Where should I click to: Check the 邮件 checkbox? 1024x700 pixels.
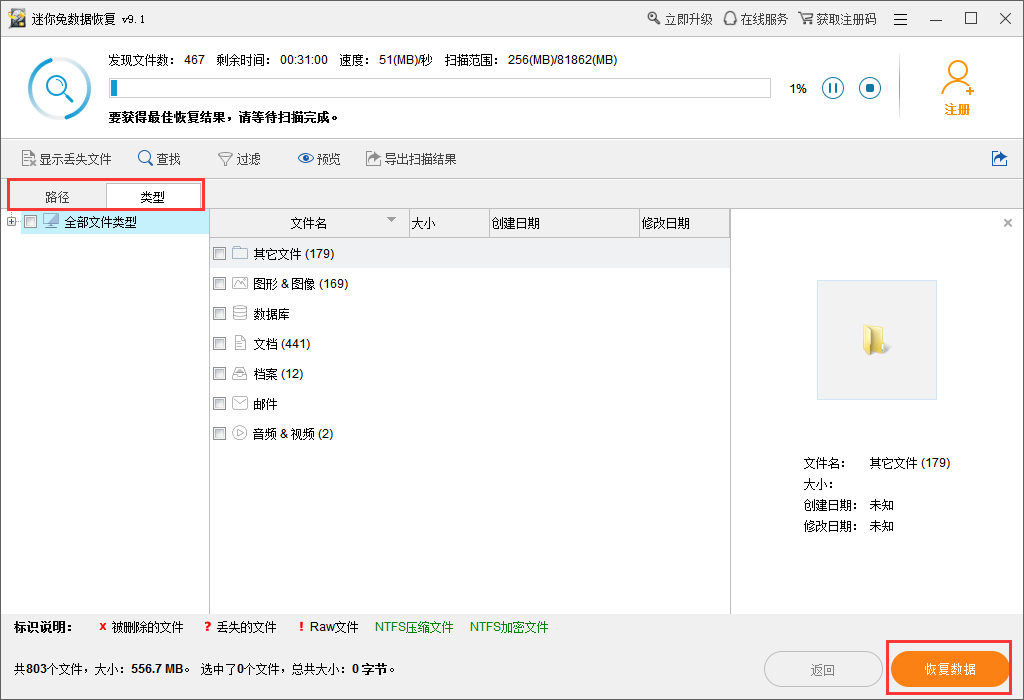(x=219, y=404)
